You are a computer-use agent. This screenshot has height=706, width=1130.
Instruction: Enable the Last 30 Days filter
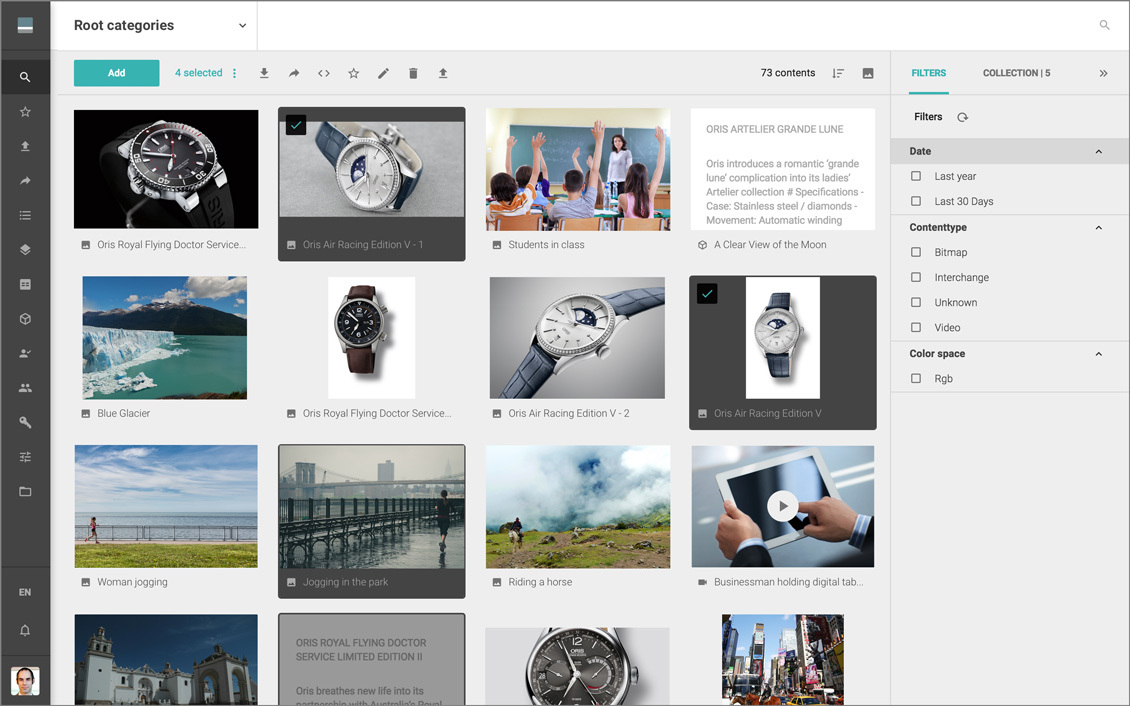(916, 201)
